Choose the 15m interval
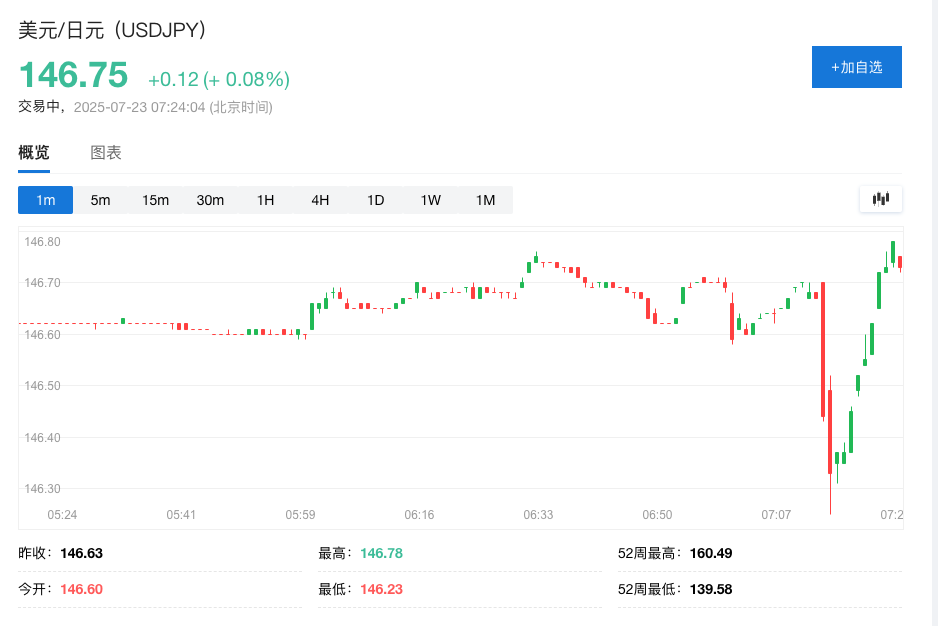 [155, 200]
